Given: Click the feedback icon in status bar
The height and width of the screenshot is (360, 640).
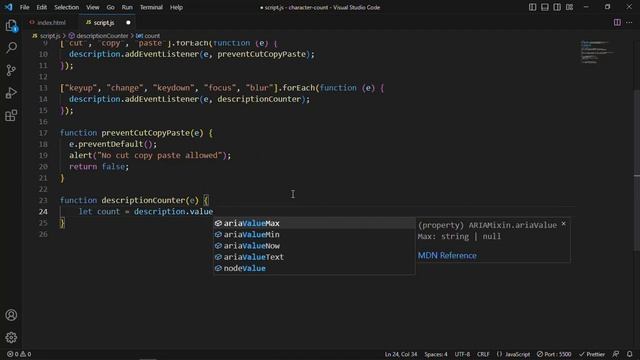Looking at the screenshot, I should (x=616, y=354).
